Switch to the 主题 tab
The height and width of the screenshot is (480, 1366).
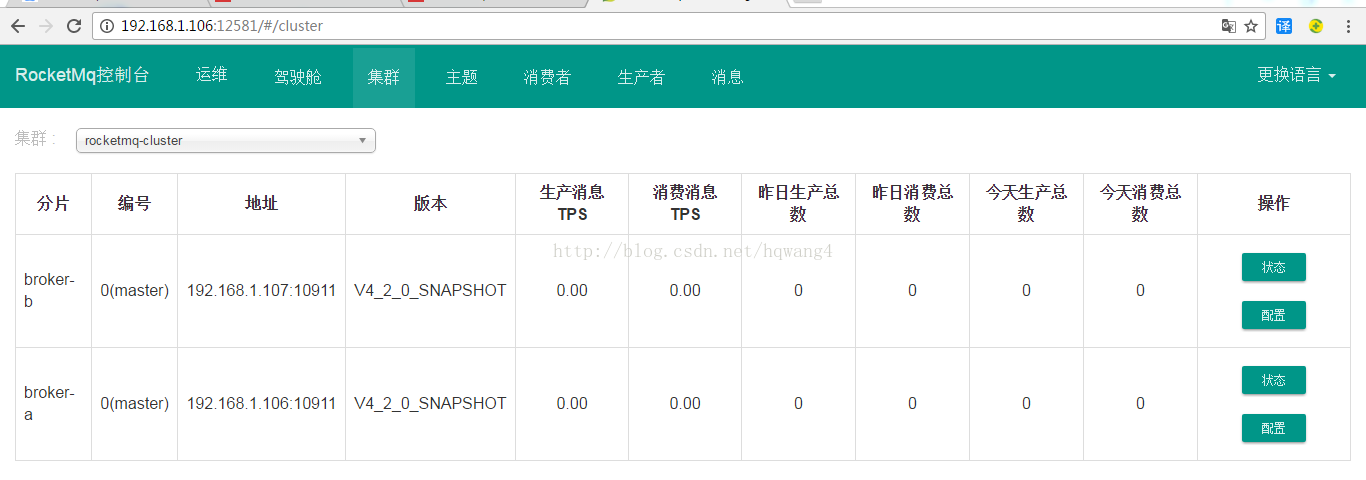(462, 77)
